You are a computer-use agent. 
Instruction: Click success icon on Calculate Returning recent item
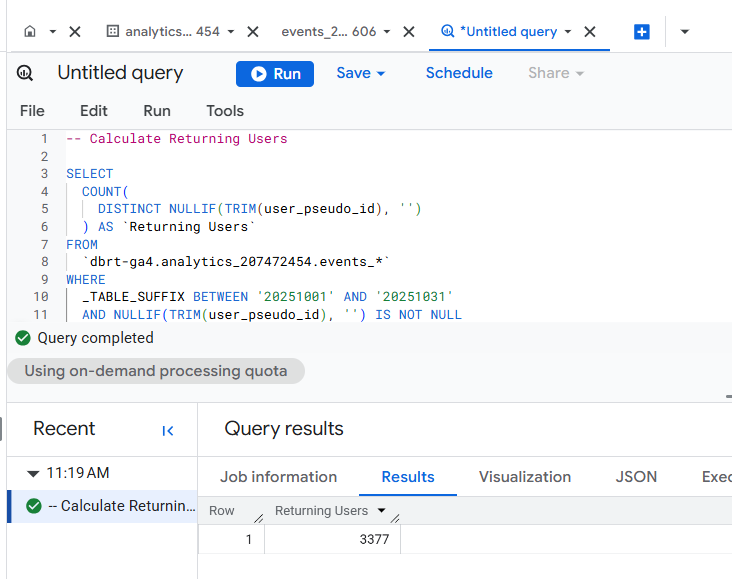pos(34,506)
